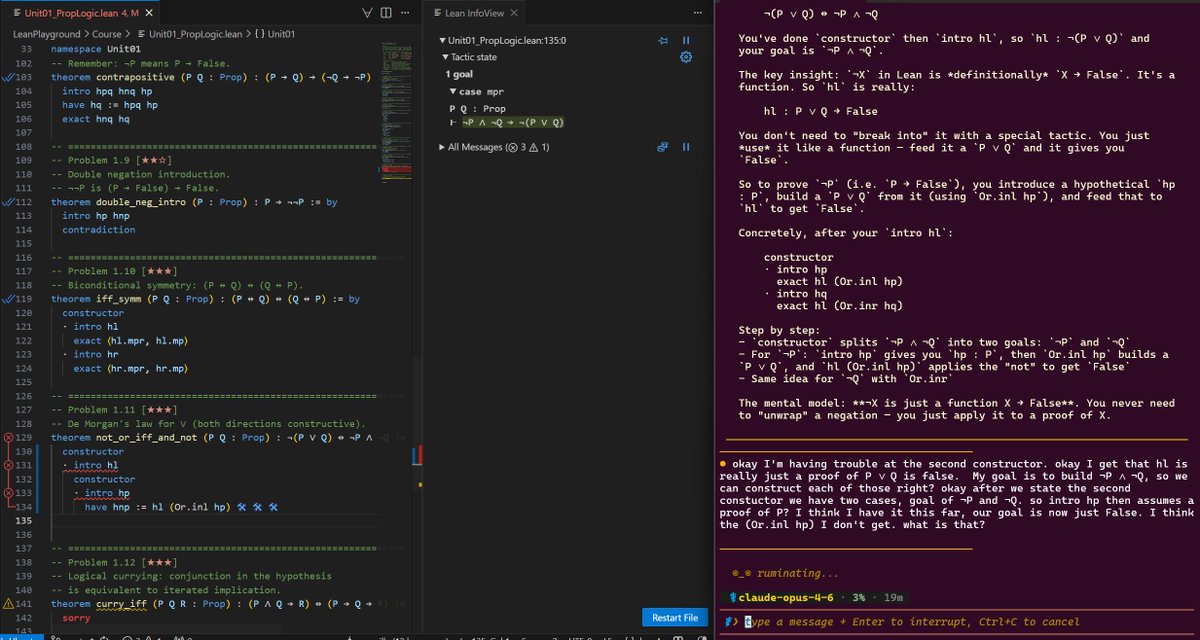Click 'contradiction' on line 114
Viewport: 1200px width, 640px height.
(x=98, y=229)
